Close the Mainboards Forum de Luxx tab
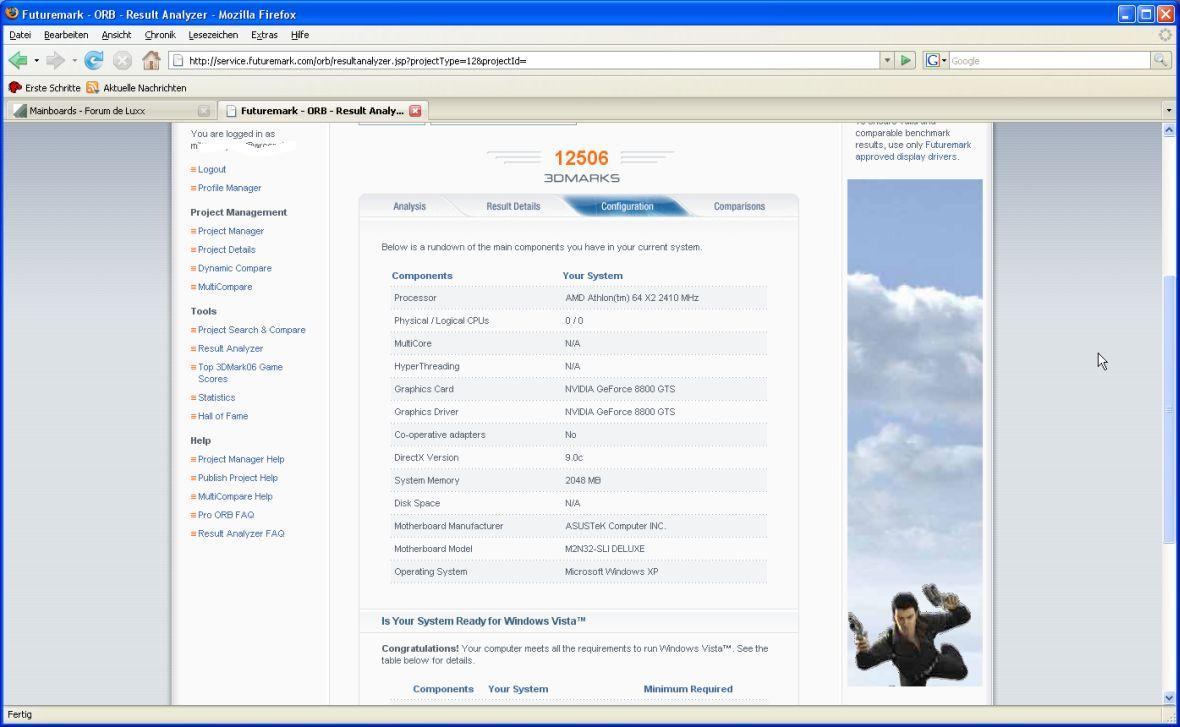Screen dimensions: 1180x727 click(203, 111)
